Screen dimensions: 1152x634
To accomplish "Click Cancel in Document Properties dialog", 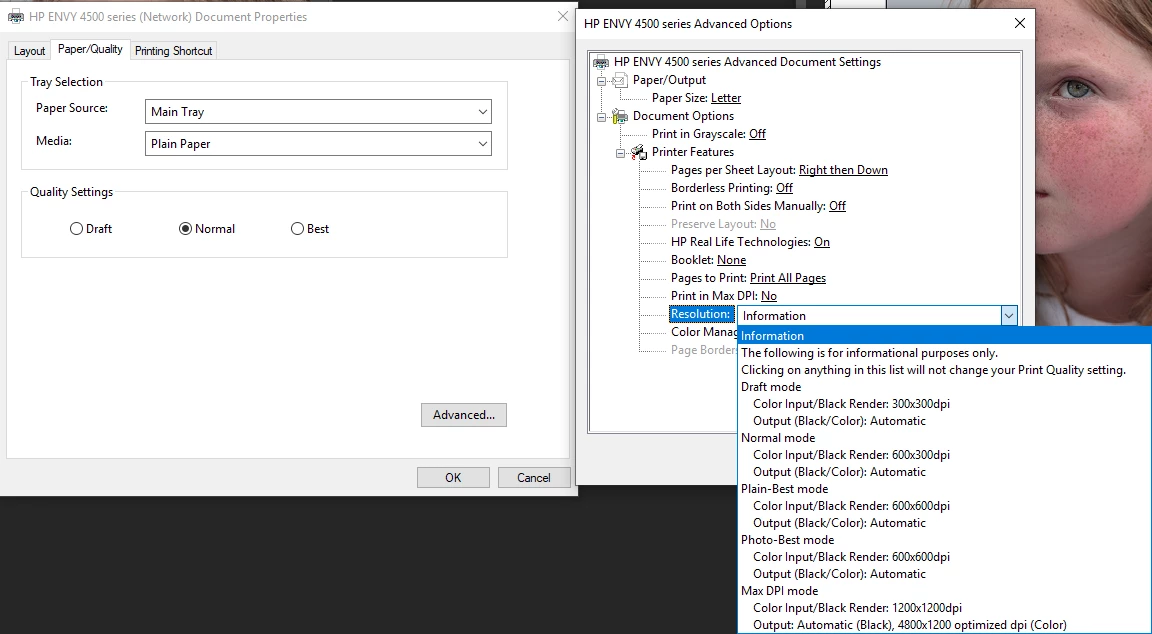I will pos(534,478).
